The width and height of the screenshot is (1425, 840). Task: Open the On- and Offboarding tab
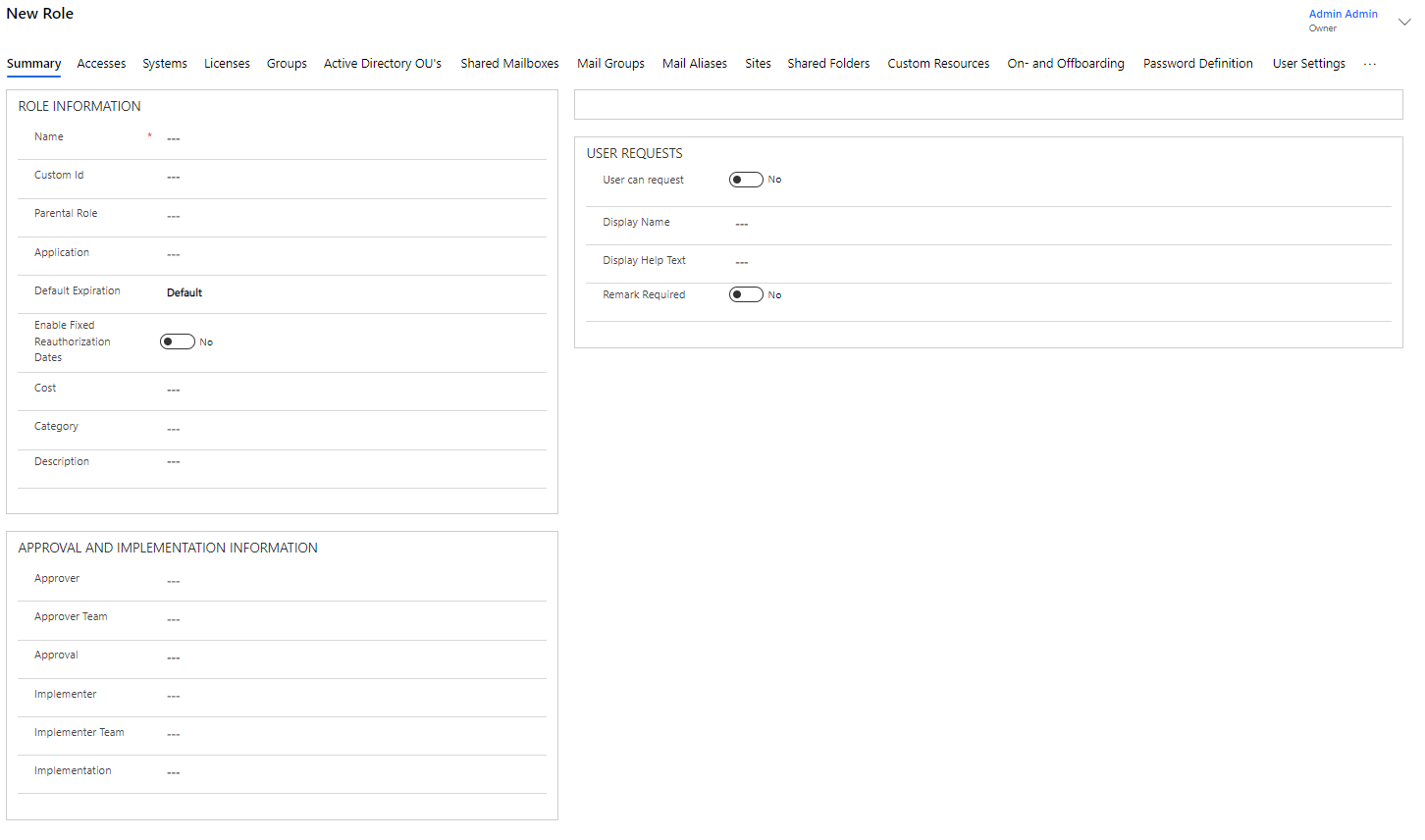point(1066,64)
